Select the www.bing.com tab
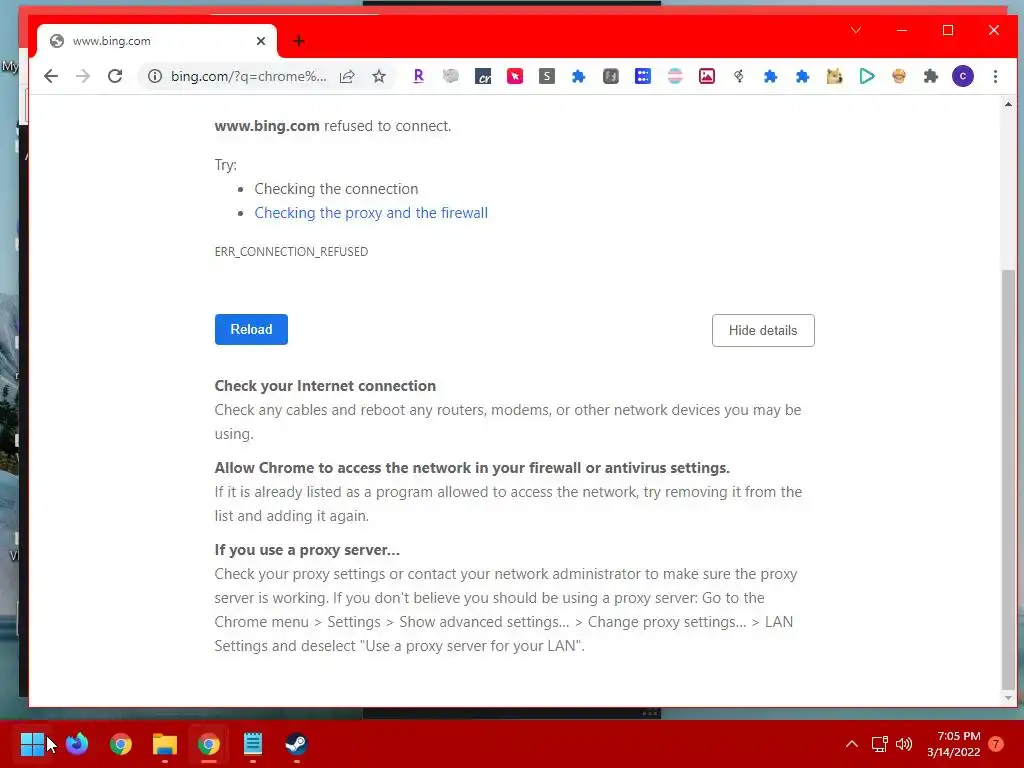The width and height of the screenshot is (1024, 768). coord(157,41)
